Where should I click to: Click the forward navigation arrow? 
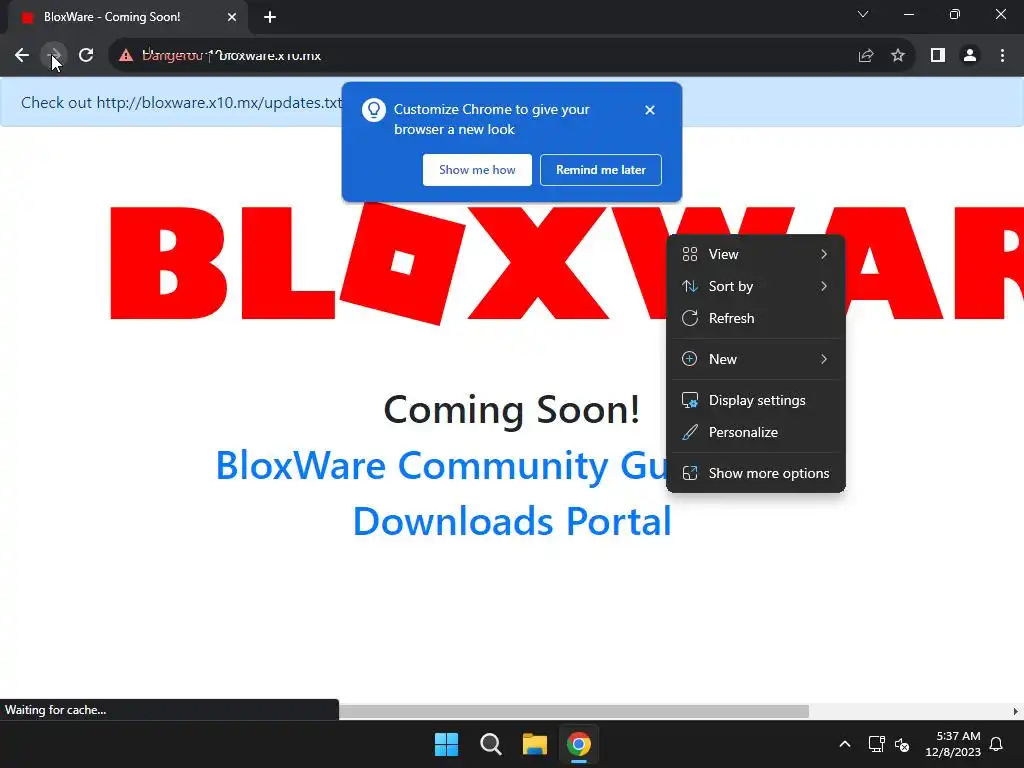(54, 56)
